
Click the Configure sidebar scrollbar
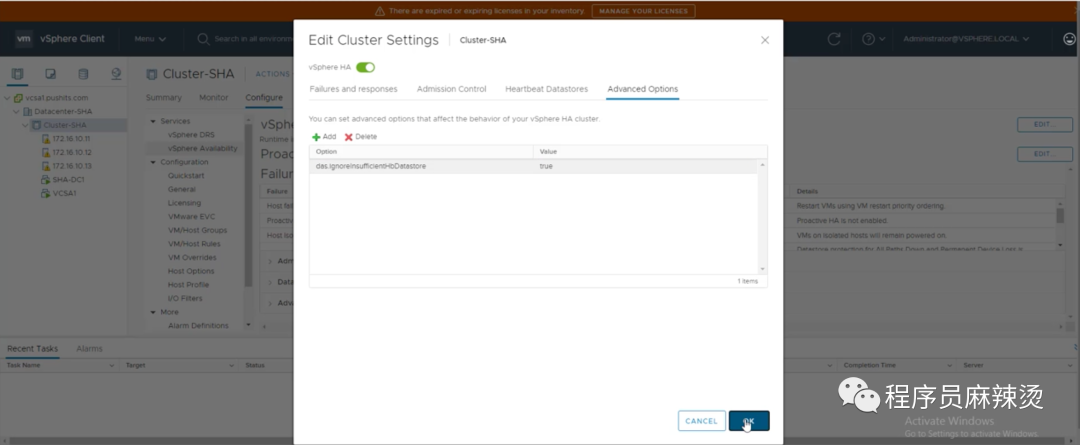(249, 207)
